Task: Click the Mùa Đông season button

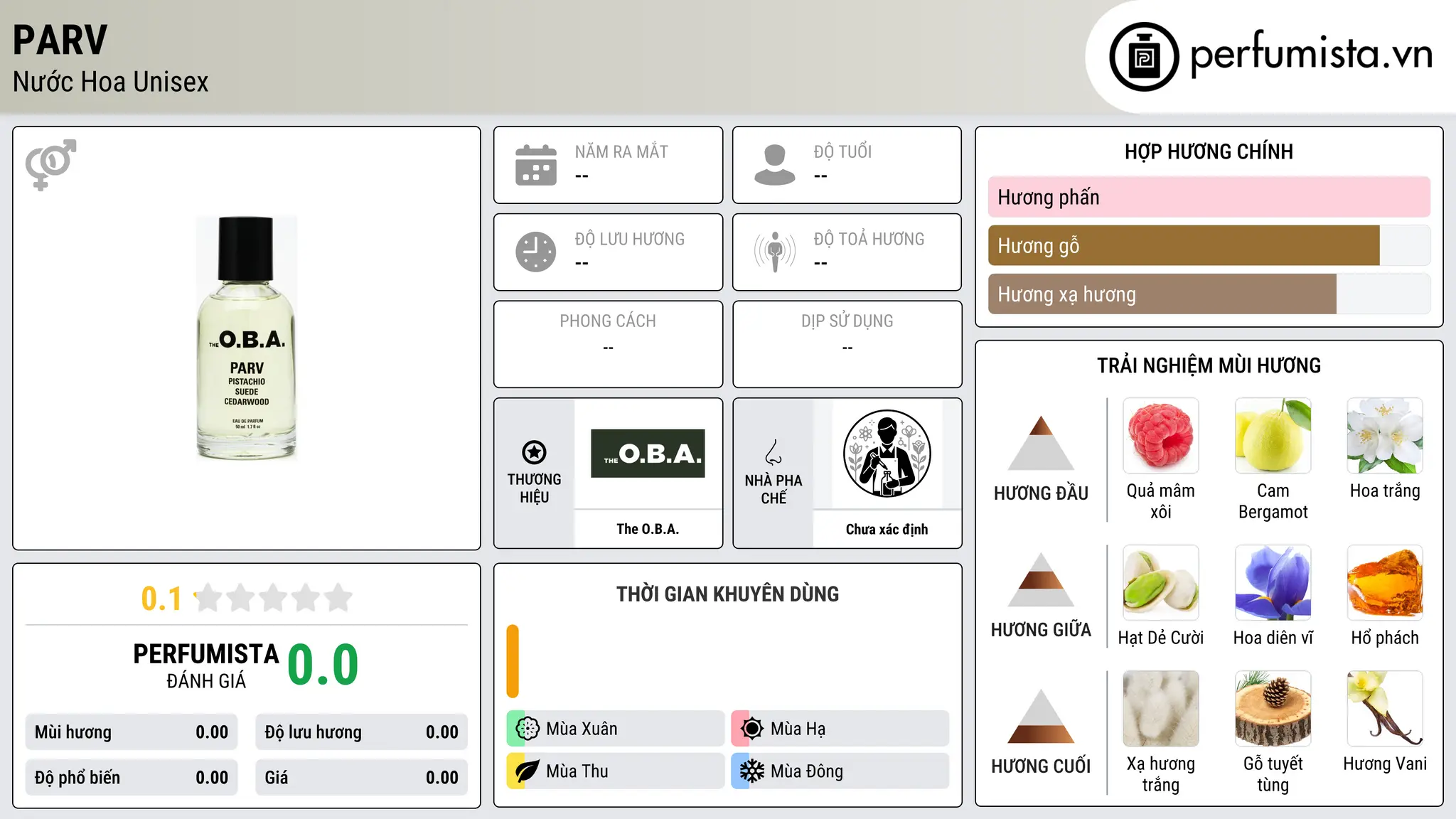Action: pyautogui.click(x=840, y=771)
